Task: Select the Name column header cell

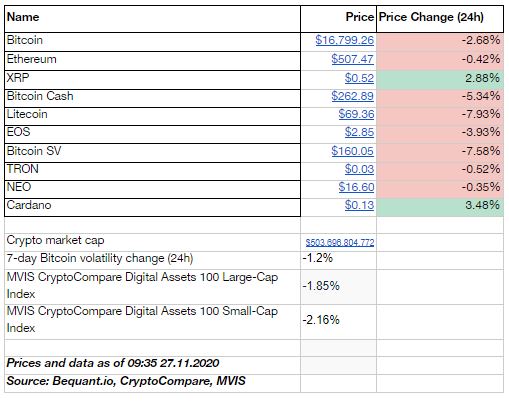Action: (152, 19)
